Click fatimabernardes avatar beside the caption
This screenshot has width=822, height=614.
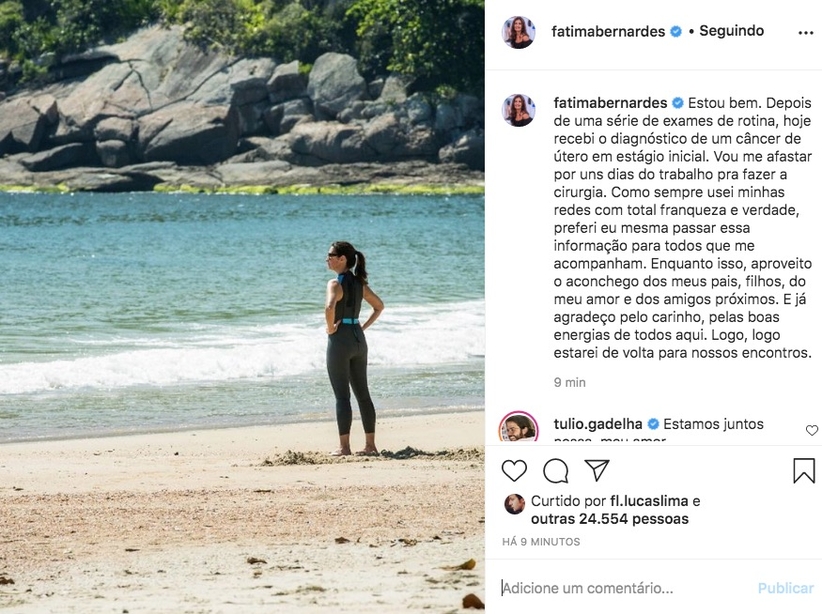[518, 110]
